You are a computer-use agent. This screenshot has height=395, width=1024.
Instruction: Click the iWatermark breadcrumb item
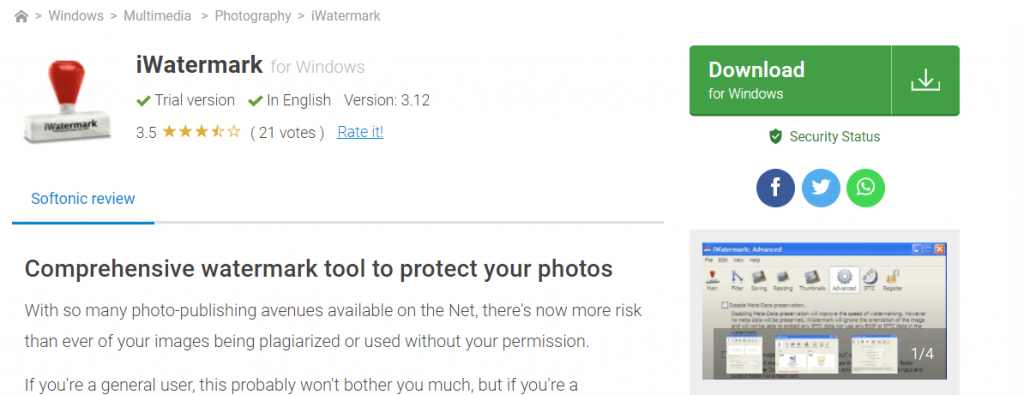tap(345, 16)
